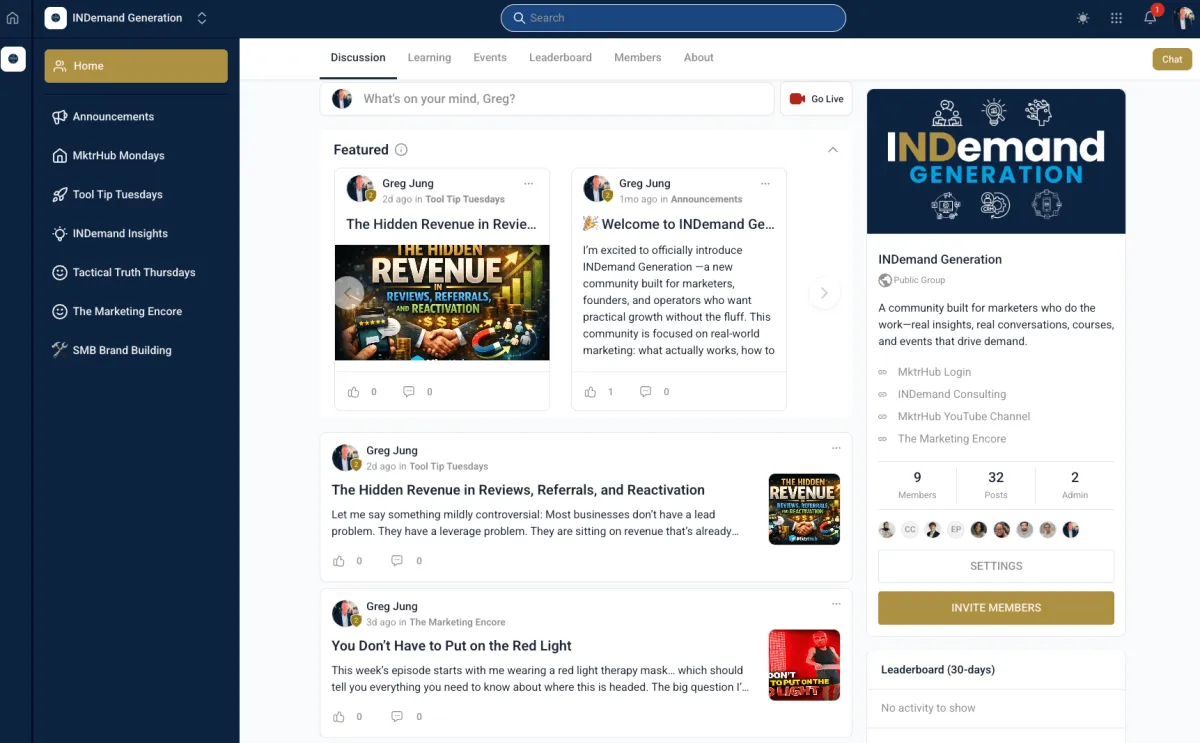The width and height of the screenshot is (1200, 743).
Task: Like the Welcome to INDemand featured post
Action: click(591, 392)
